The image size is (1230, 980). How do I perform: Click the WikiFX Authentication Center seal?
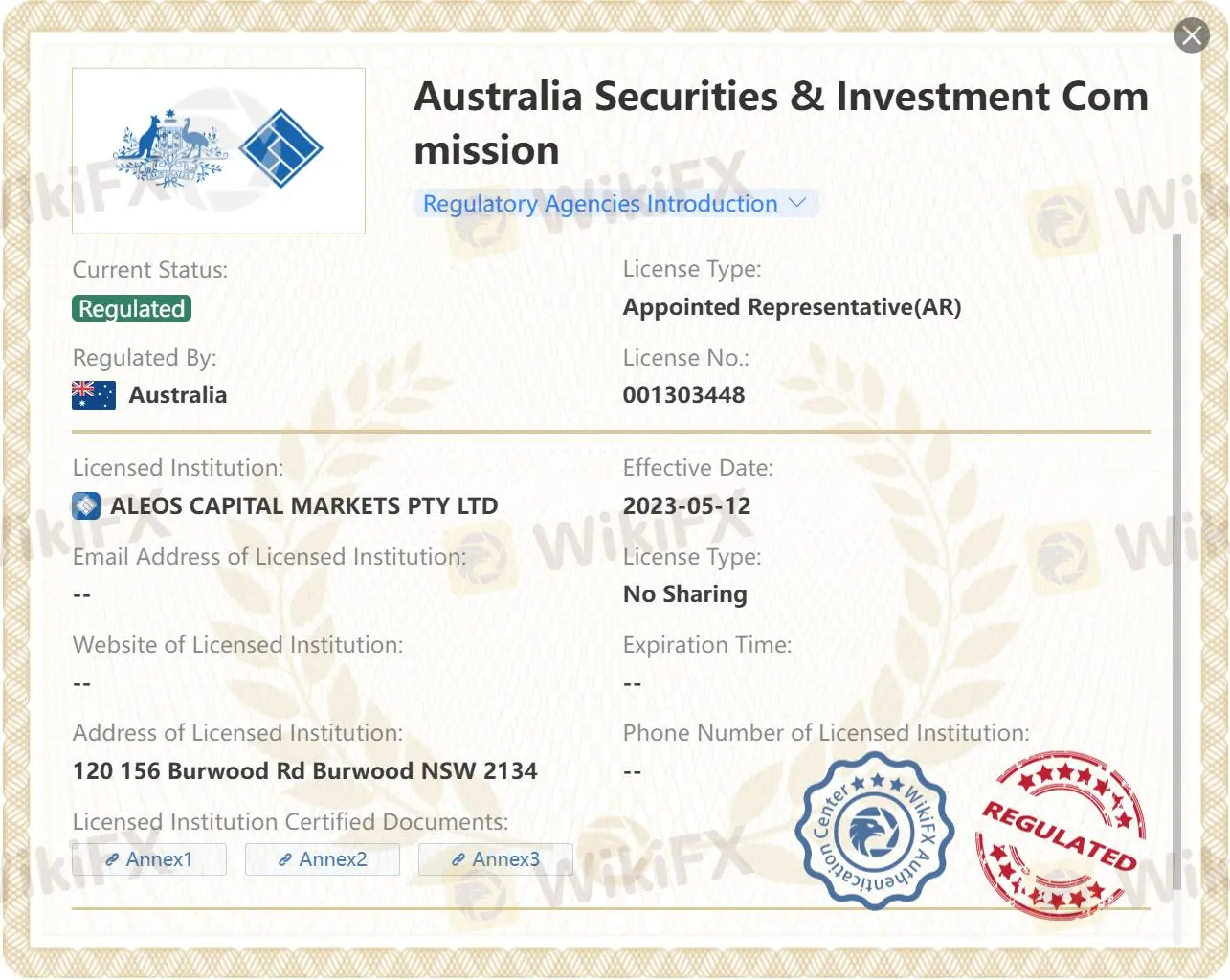point(873,830)
